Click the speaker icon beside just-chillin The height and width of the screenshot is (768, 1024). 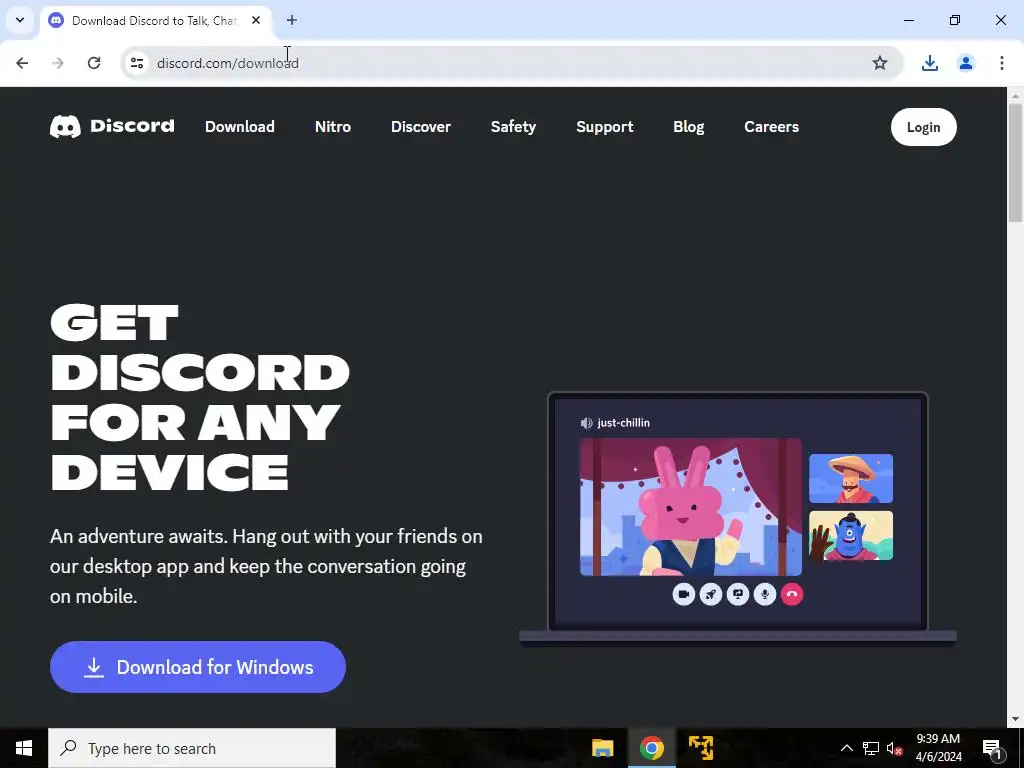(586, 423)
